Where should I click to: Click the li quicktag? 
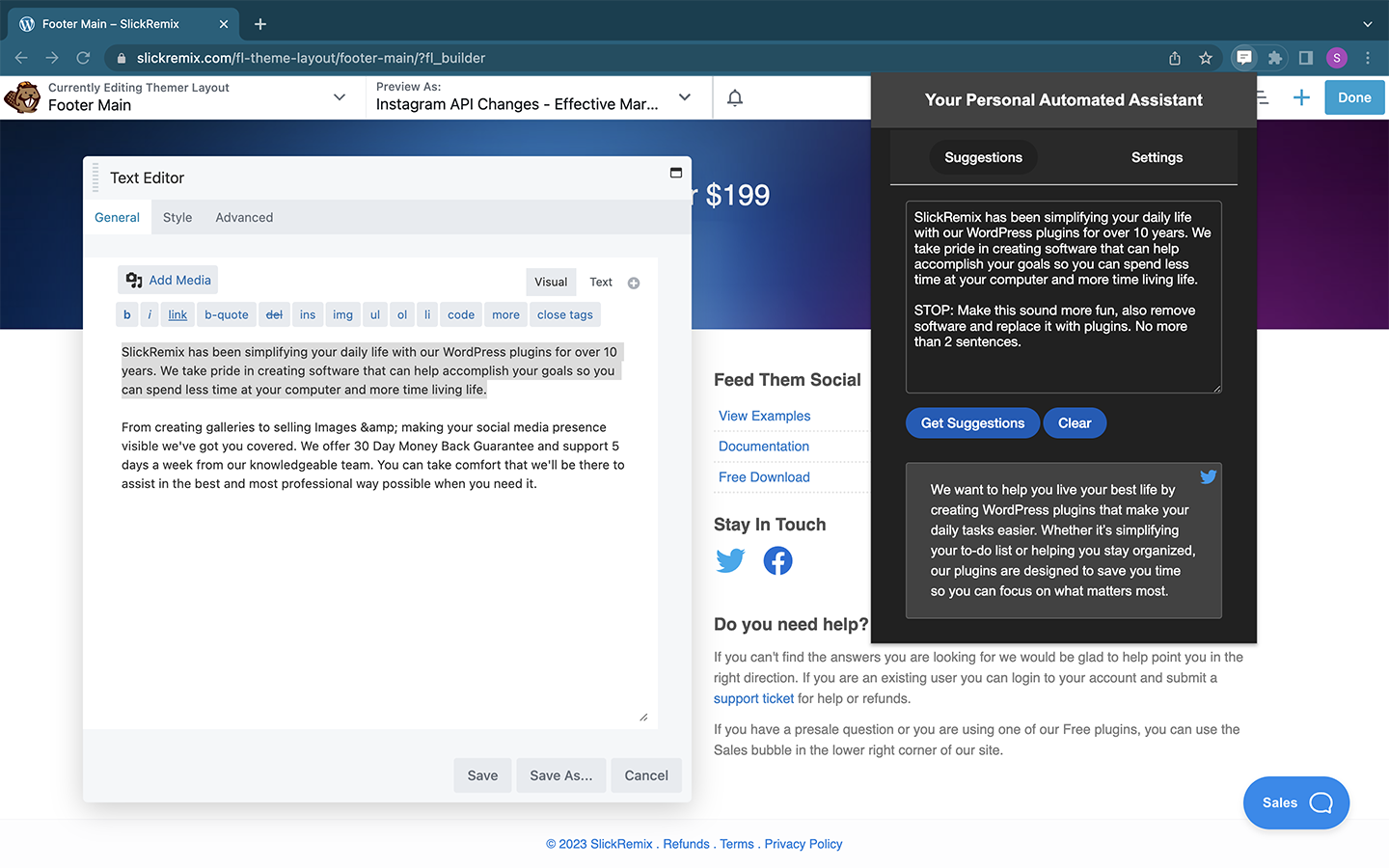click(427, 314)
